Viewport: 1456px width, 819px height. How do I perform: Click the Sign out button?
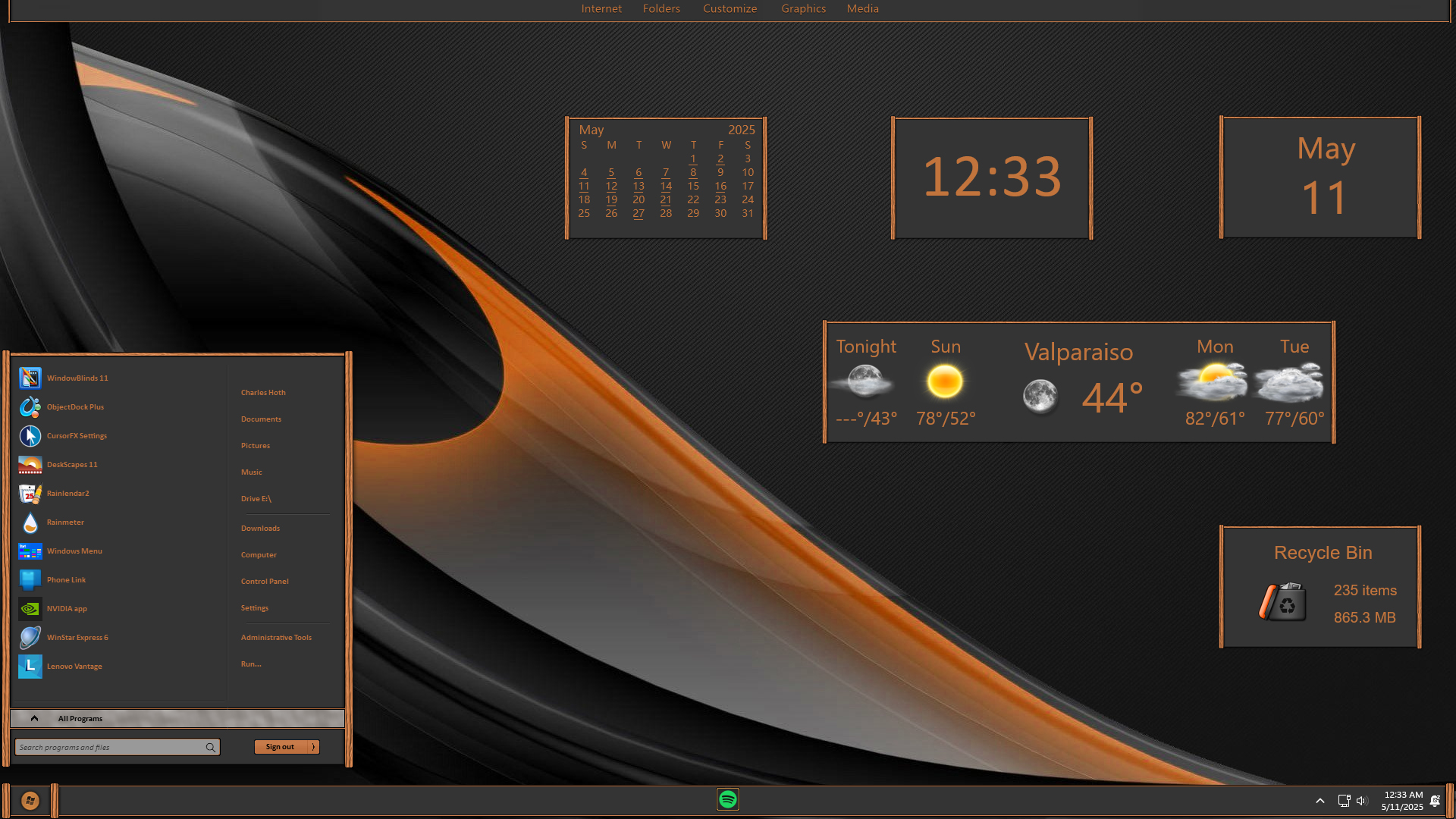coord(280,747)
